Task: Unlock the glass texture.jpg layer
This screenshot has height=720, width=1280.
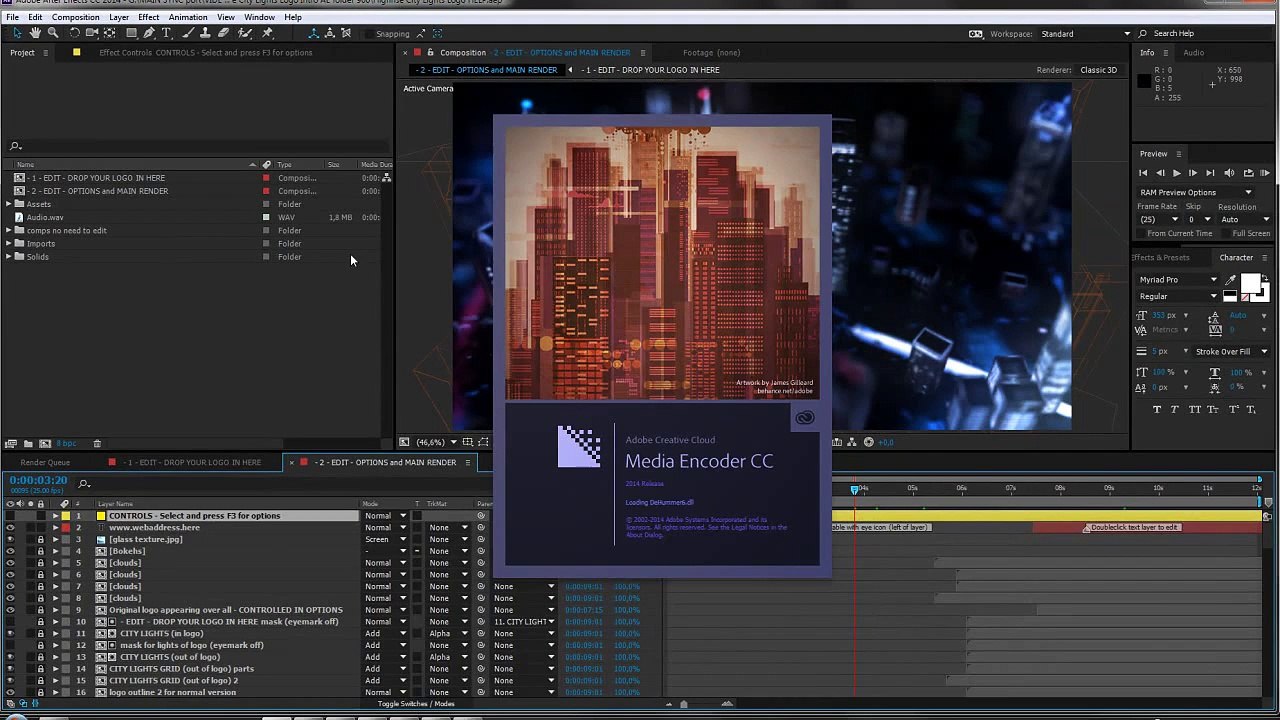Action: click(40, 539)
